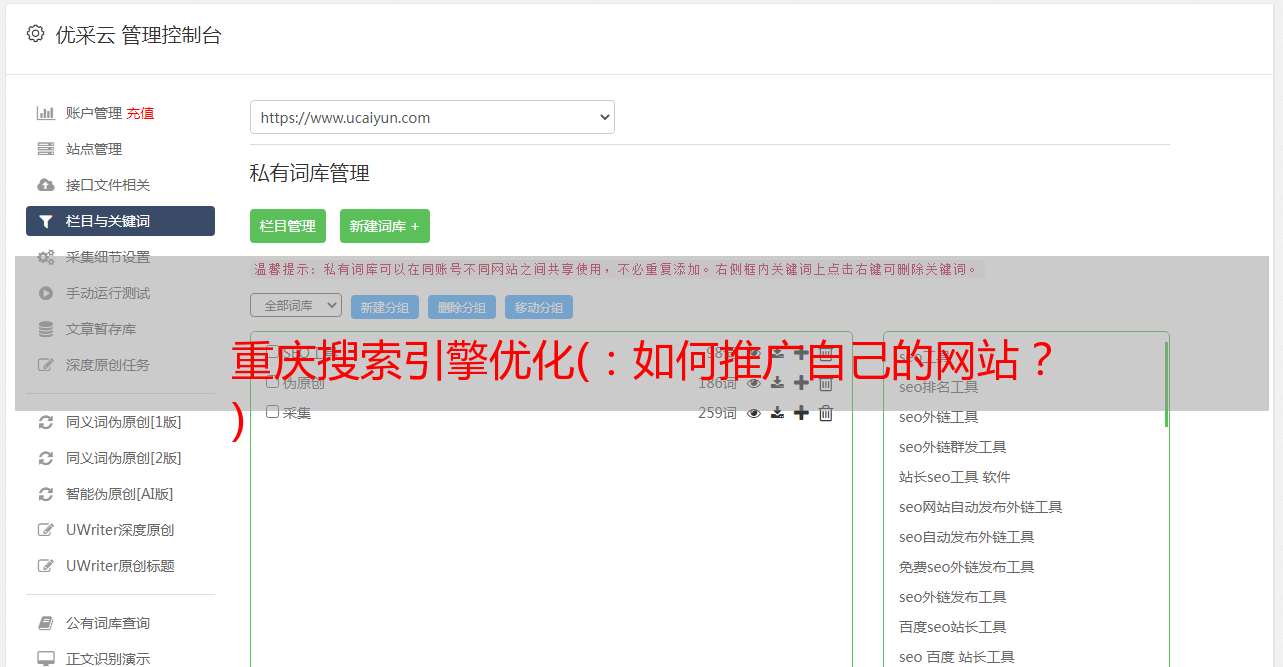Tick the 采集 checkbox
1283x667 pixels.
pos(272,412)
